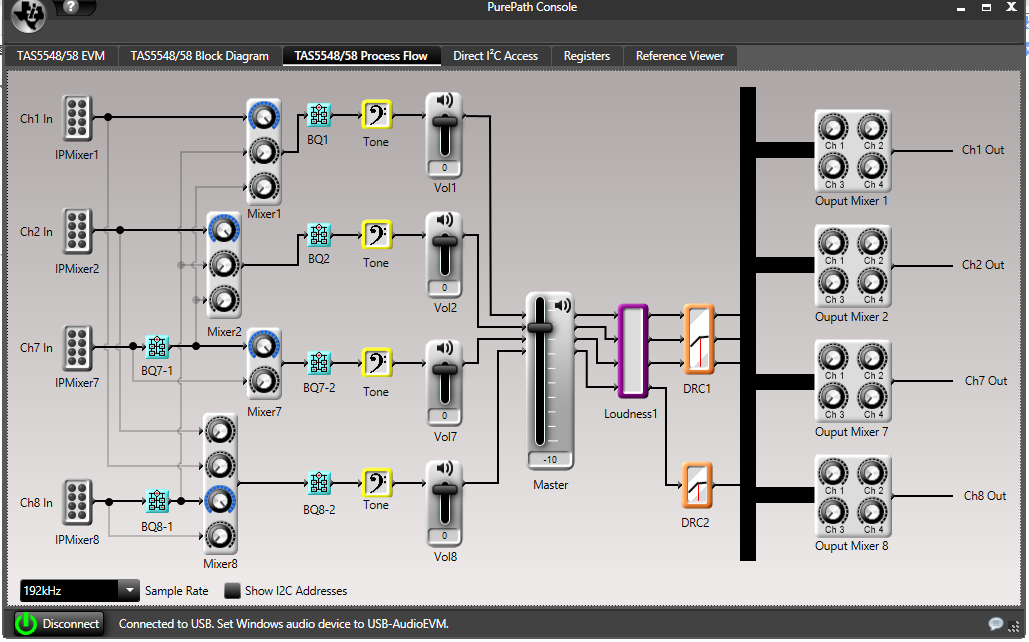
Task: Open the Direct I²C Access tab
Action: 495,56
